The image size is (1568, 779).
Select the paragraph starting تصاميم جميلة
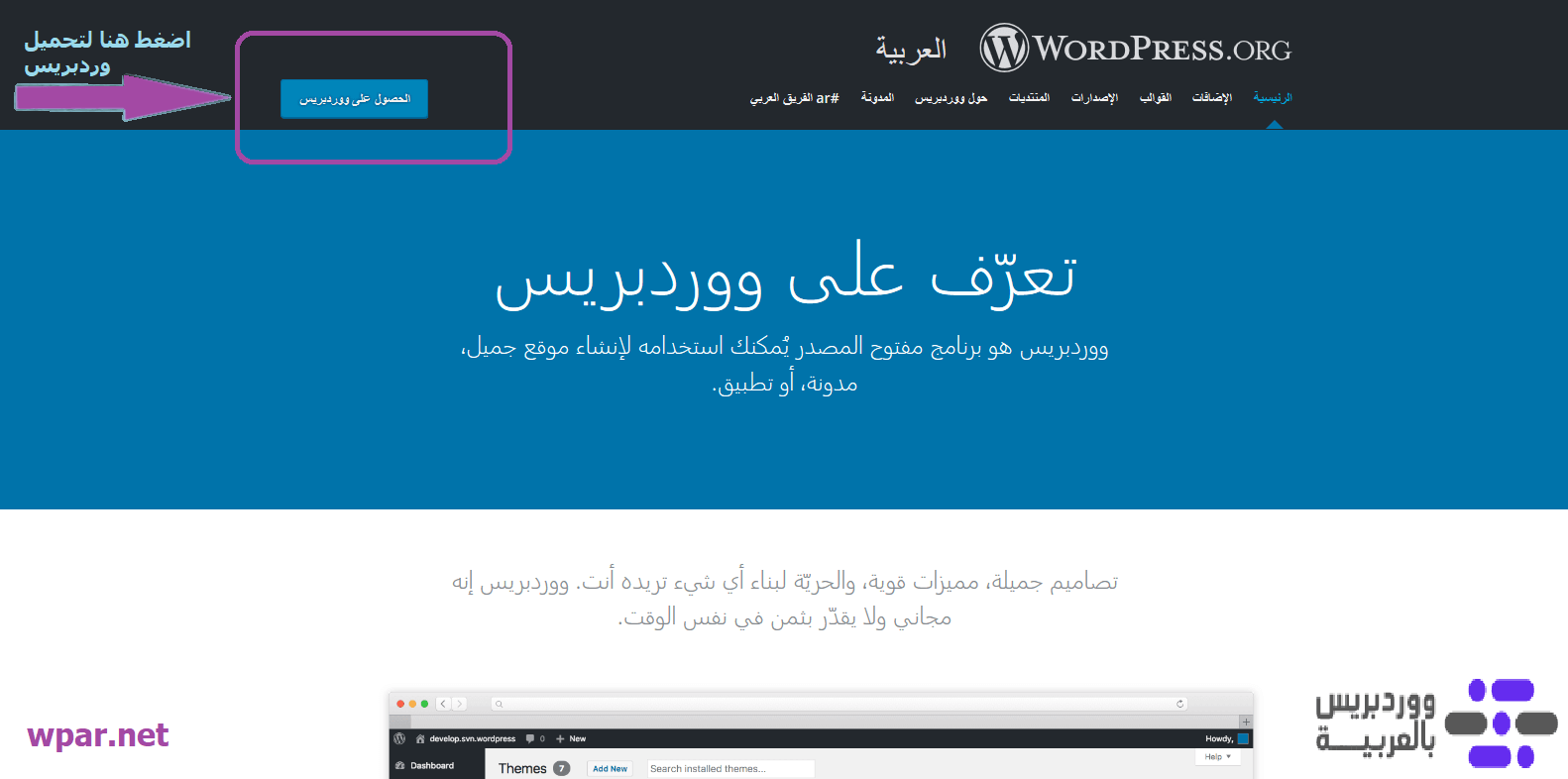coord(785,599)
